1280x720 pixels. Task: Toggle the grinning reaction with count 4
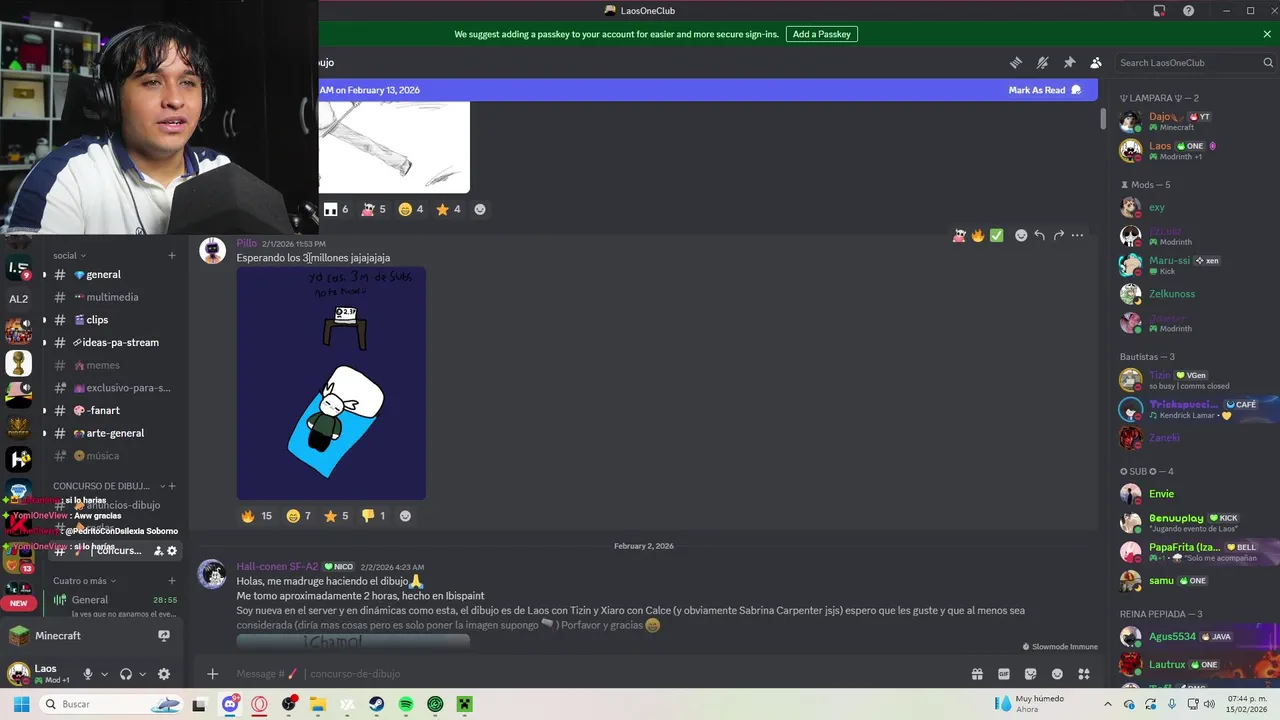(410, 209)
